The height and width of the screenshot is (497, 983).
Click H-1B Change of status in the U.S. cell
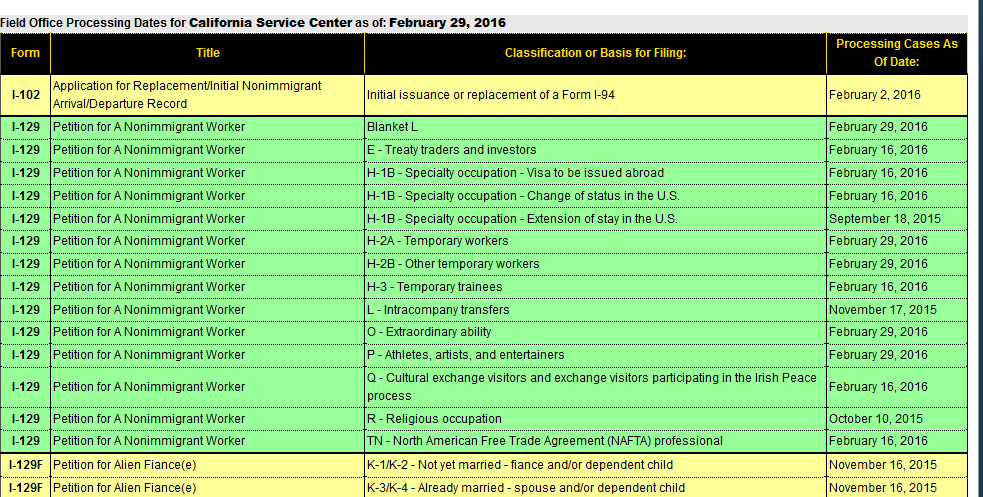coord(595,196)
